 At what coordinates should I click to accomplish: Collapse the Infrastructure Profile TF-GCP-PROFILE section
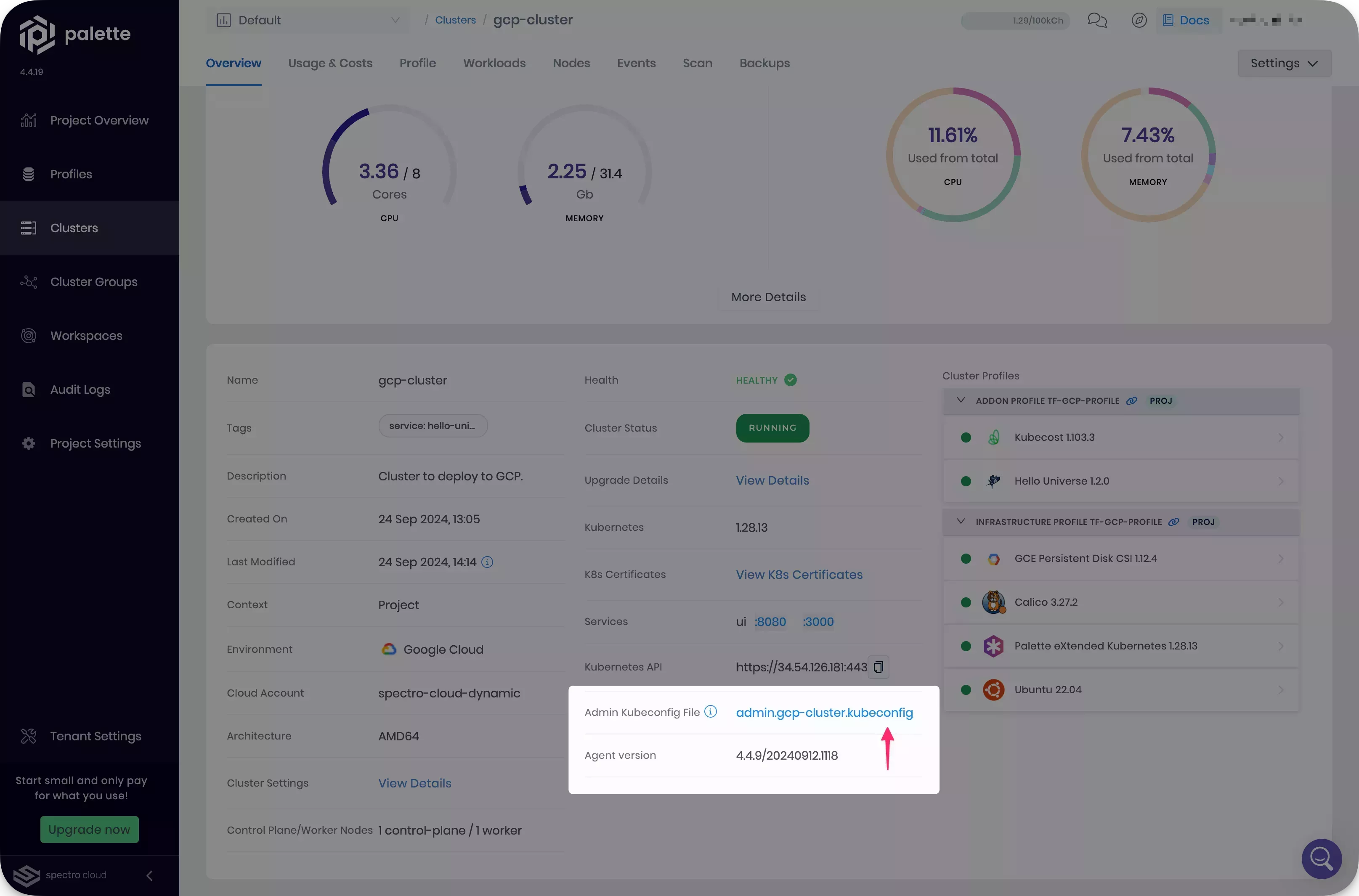click(961, 522)
